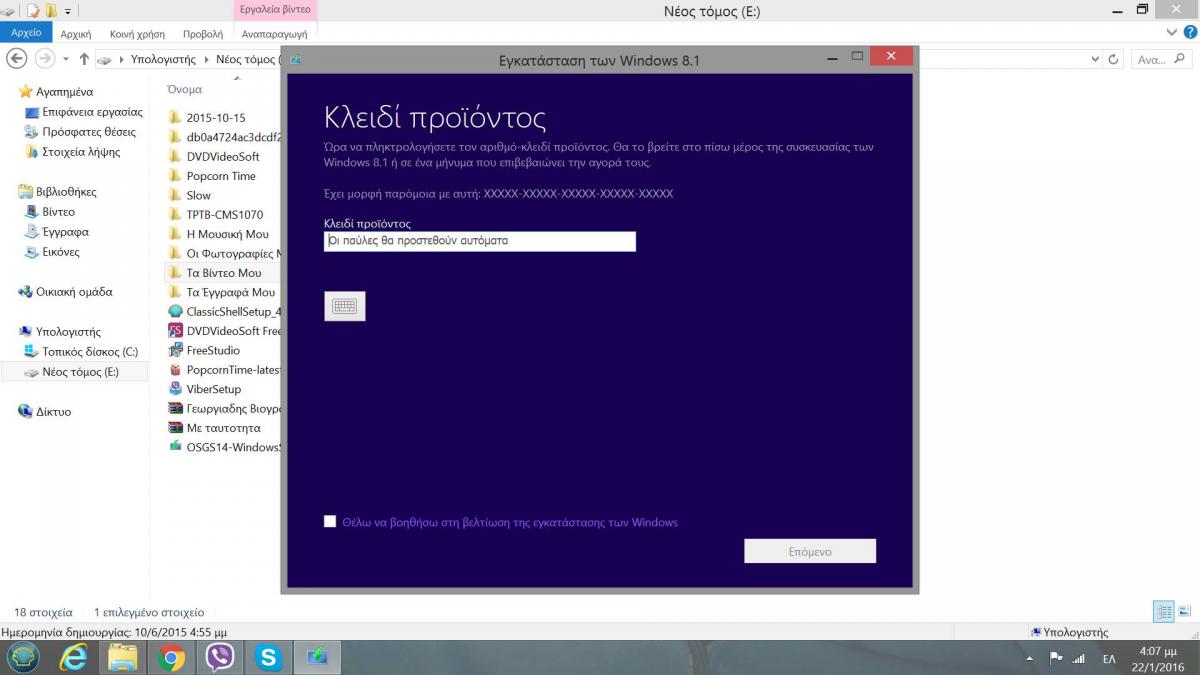Image resolution: width=1200 pixels, height=675 pixels.
Task: Select the ClassicShellSetup installer file
Action: (x=233, y=311)
